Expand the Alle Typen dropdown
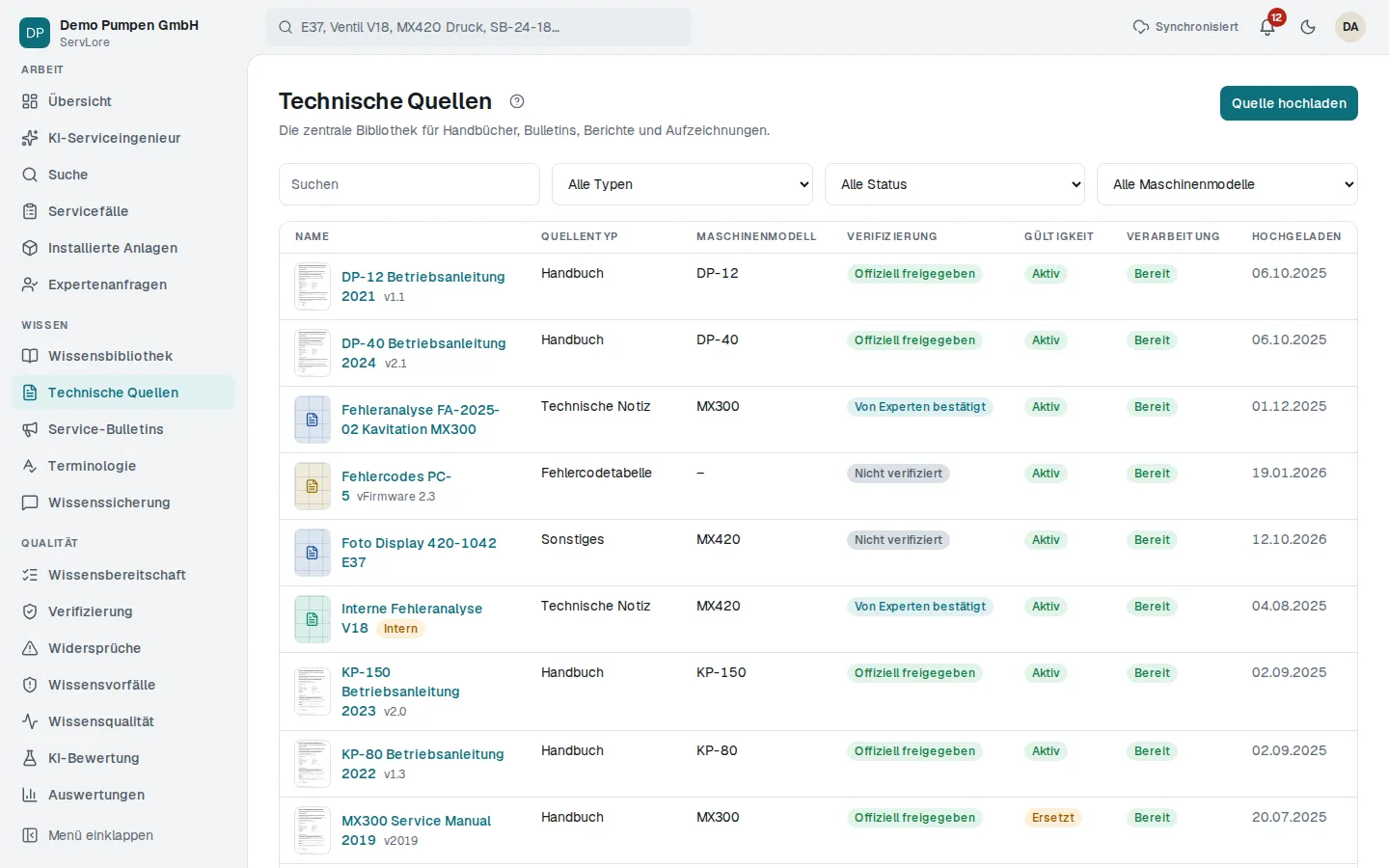1389x868 pixels. click(x=682, y=184)
